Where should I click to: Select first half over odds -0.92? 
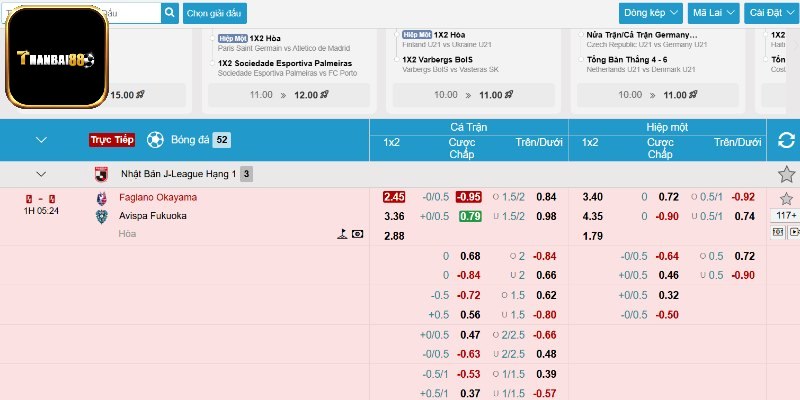(743, 197)
